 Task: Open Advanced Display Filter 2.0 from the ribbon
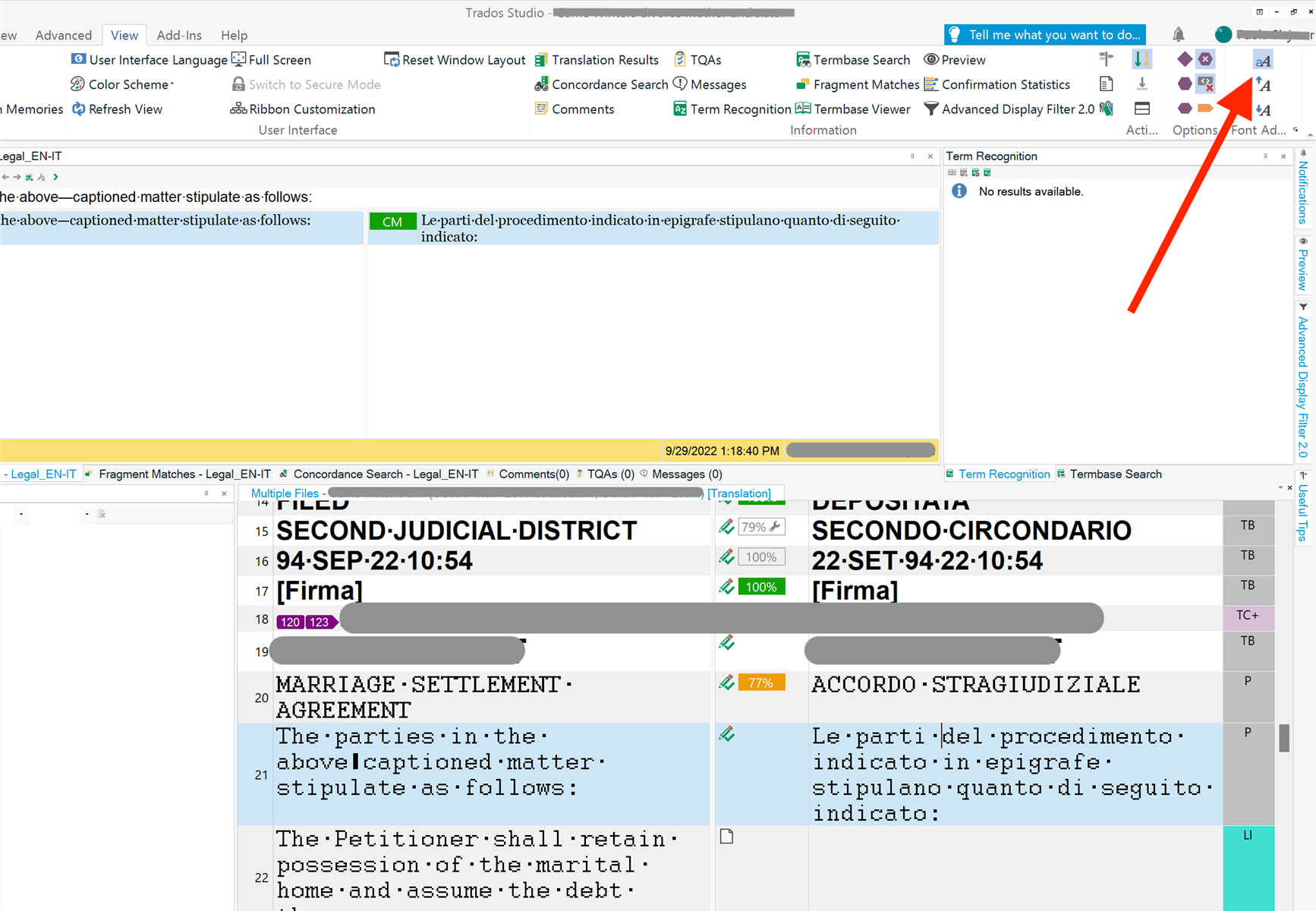tap(1009, 109)
